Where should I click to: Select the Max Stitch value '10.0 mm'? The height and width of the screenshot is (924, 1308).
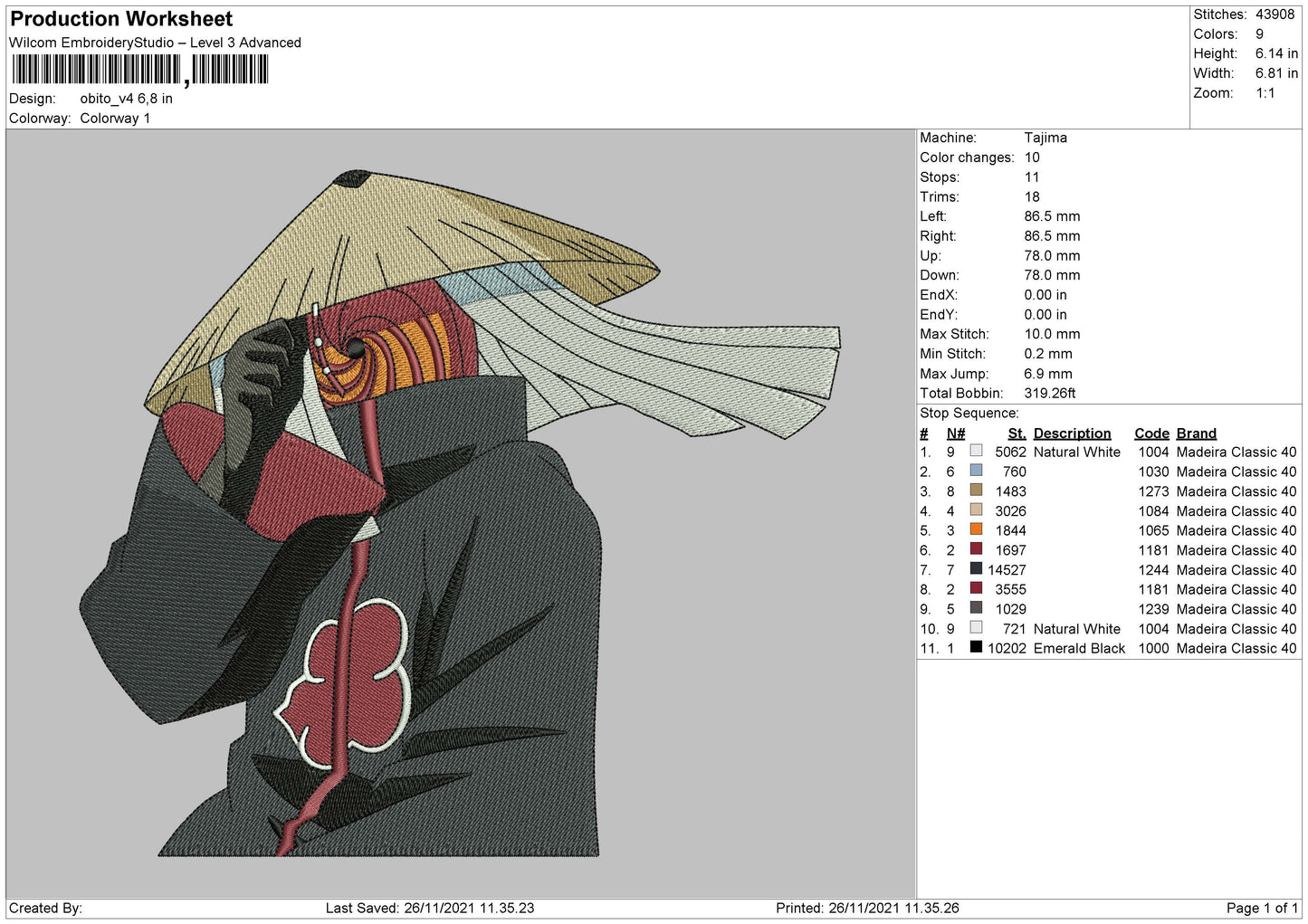(x=1052, y=334)
